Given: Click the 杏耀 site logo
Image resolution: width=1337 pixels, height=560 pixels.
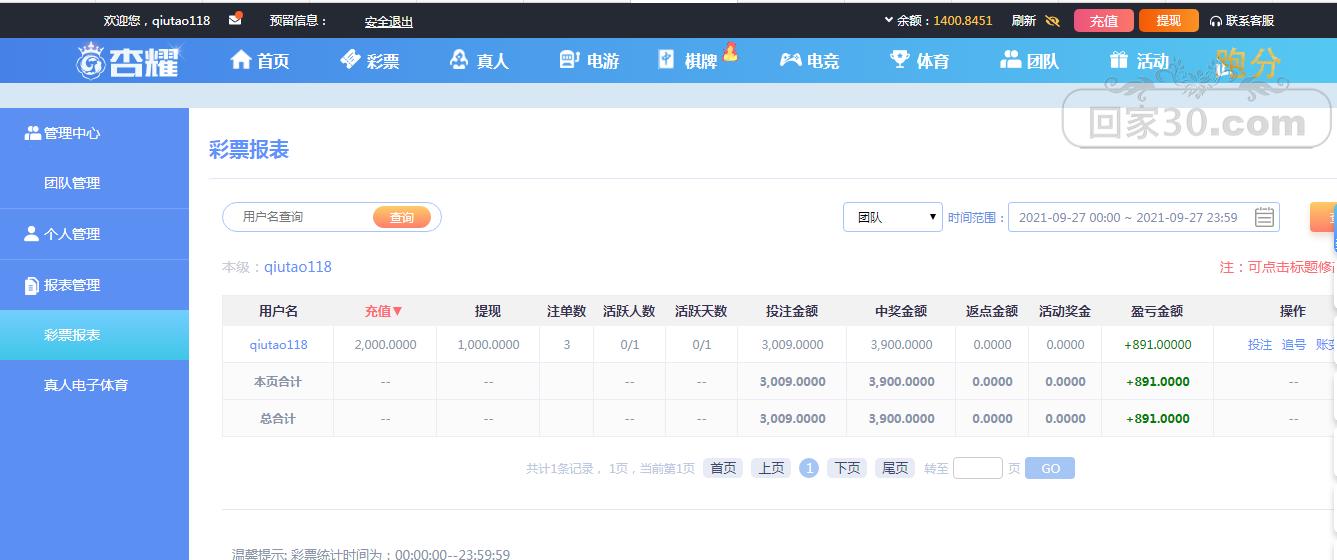Looking at the screenshot, I should coord(127,61).
